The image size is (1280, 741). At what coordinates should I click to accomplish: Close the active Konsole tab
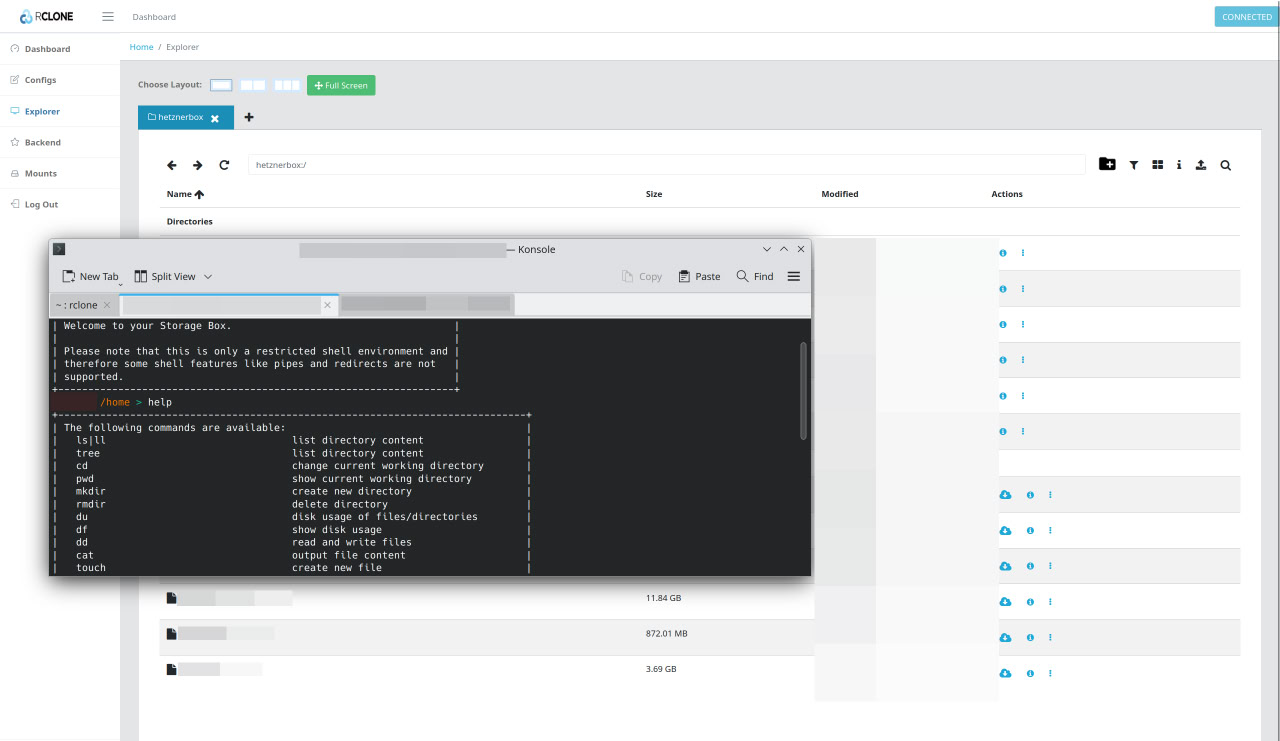tap(327, 305)
